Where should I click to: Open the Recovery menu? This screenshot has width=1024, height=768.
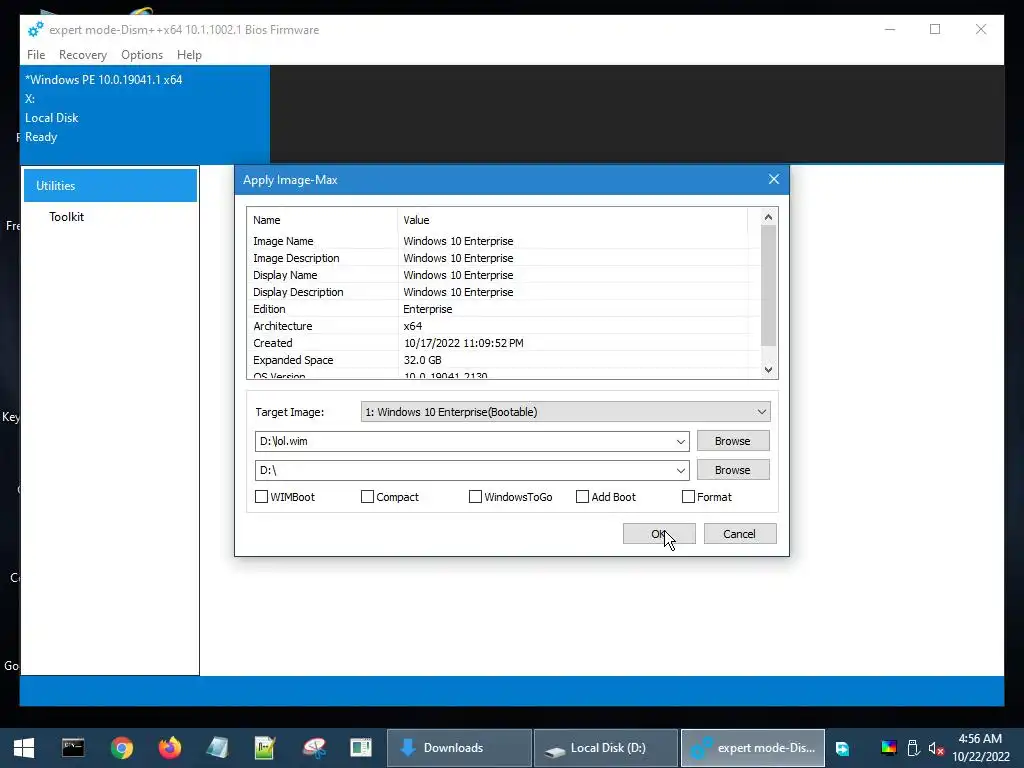click(x=83, y=55)
